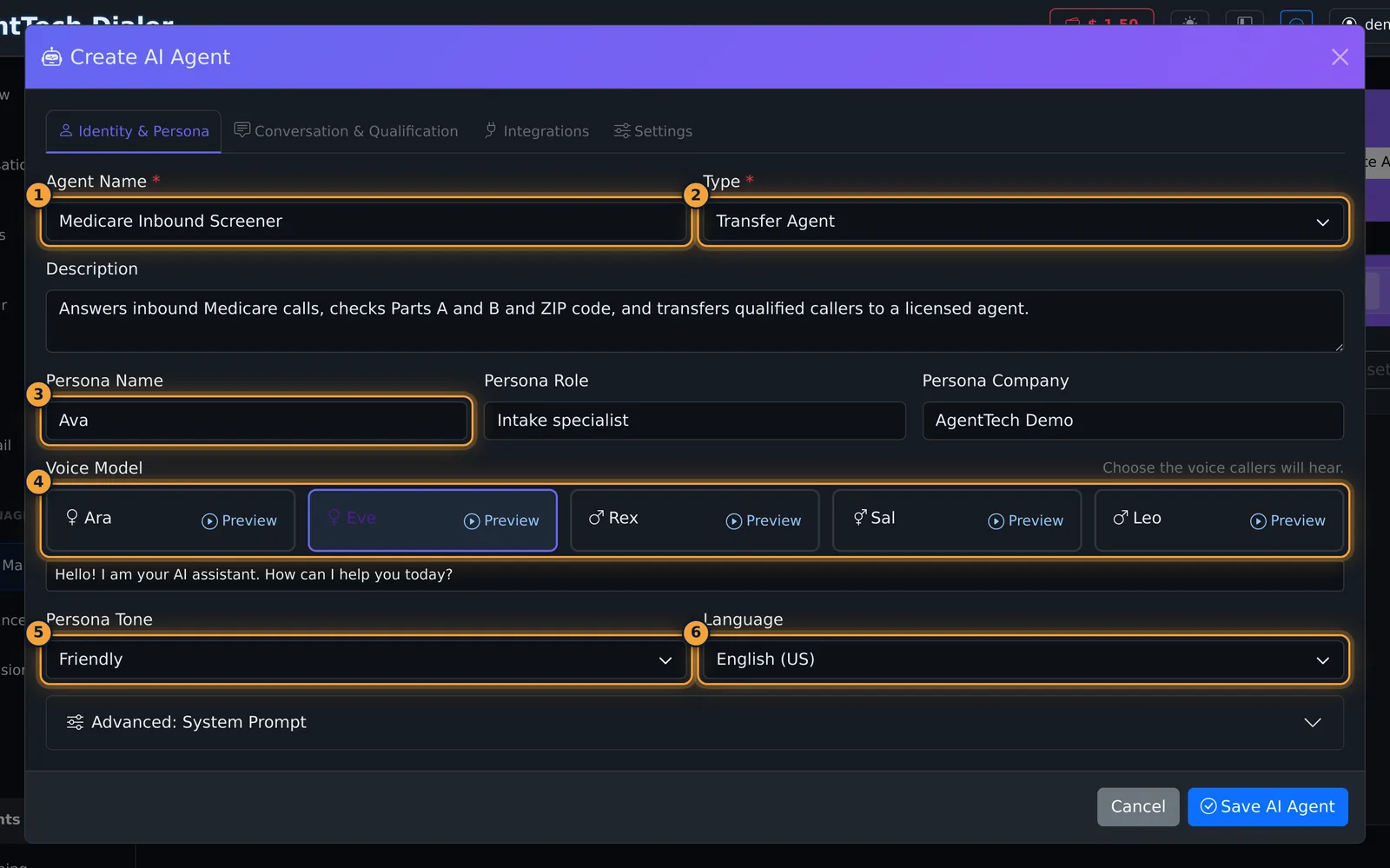1390x868 pixels.
Task: Click the Agent Name input field
Action: (x=366, y=222)
